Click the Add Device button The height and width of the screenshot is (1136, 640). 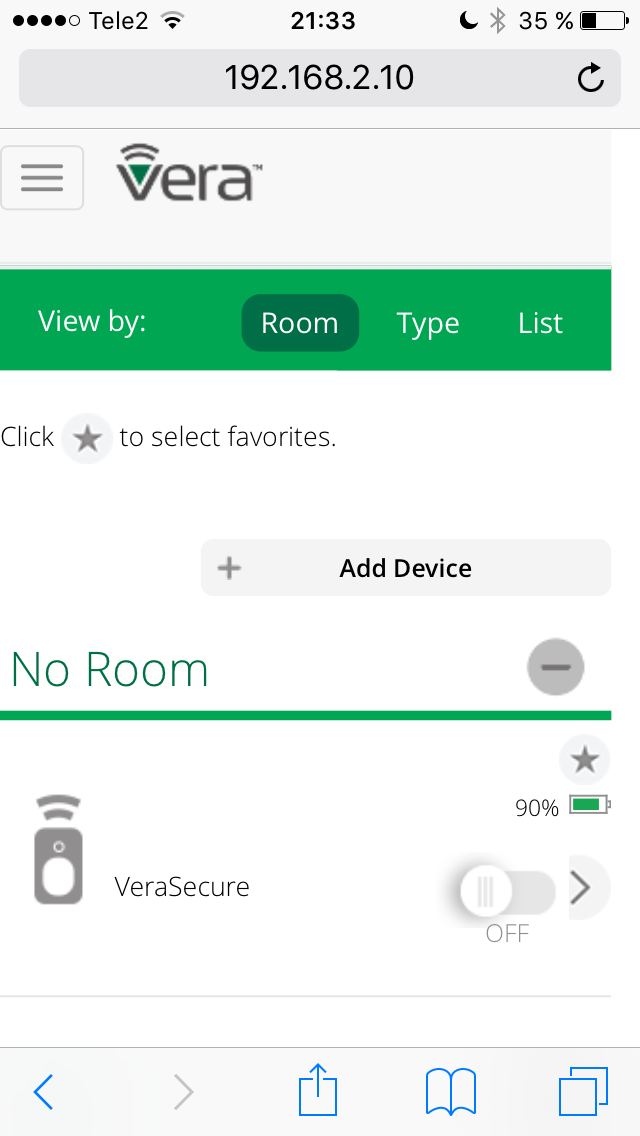point(406,567)
